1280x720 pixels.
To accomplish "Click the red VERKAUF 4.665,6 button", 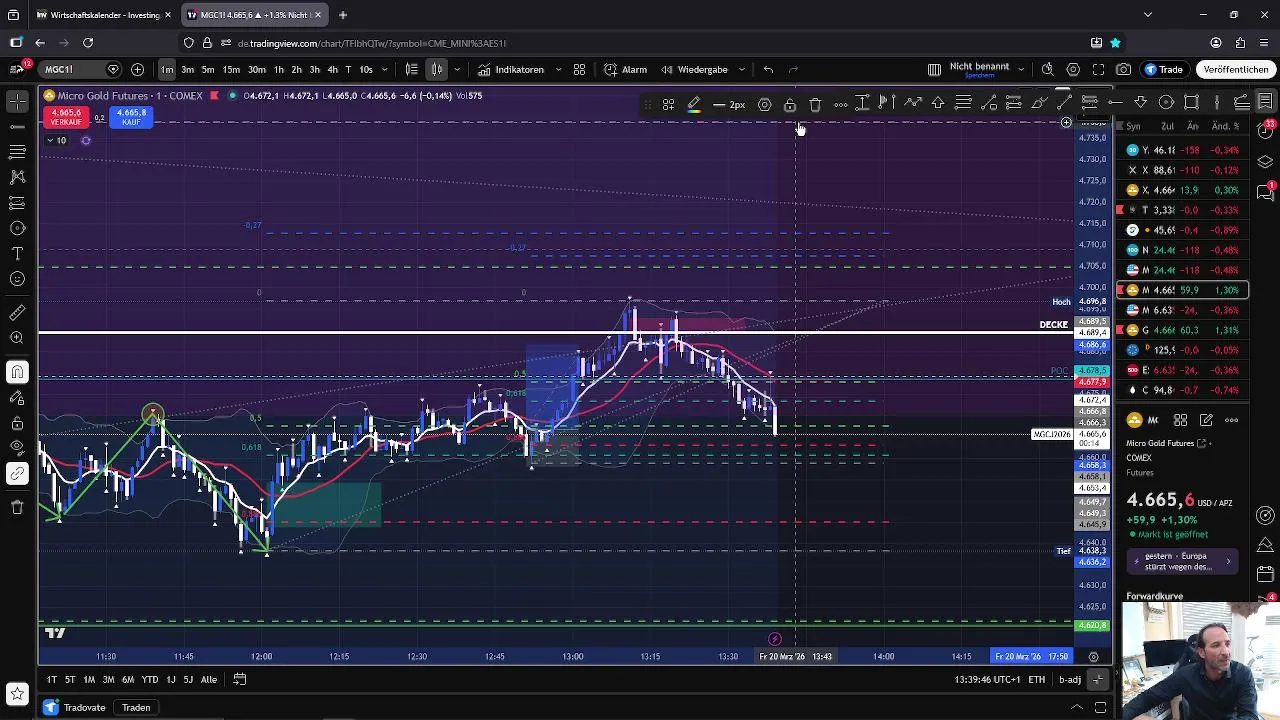I will pyautogui.click(x=66, y=117).
